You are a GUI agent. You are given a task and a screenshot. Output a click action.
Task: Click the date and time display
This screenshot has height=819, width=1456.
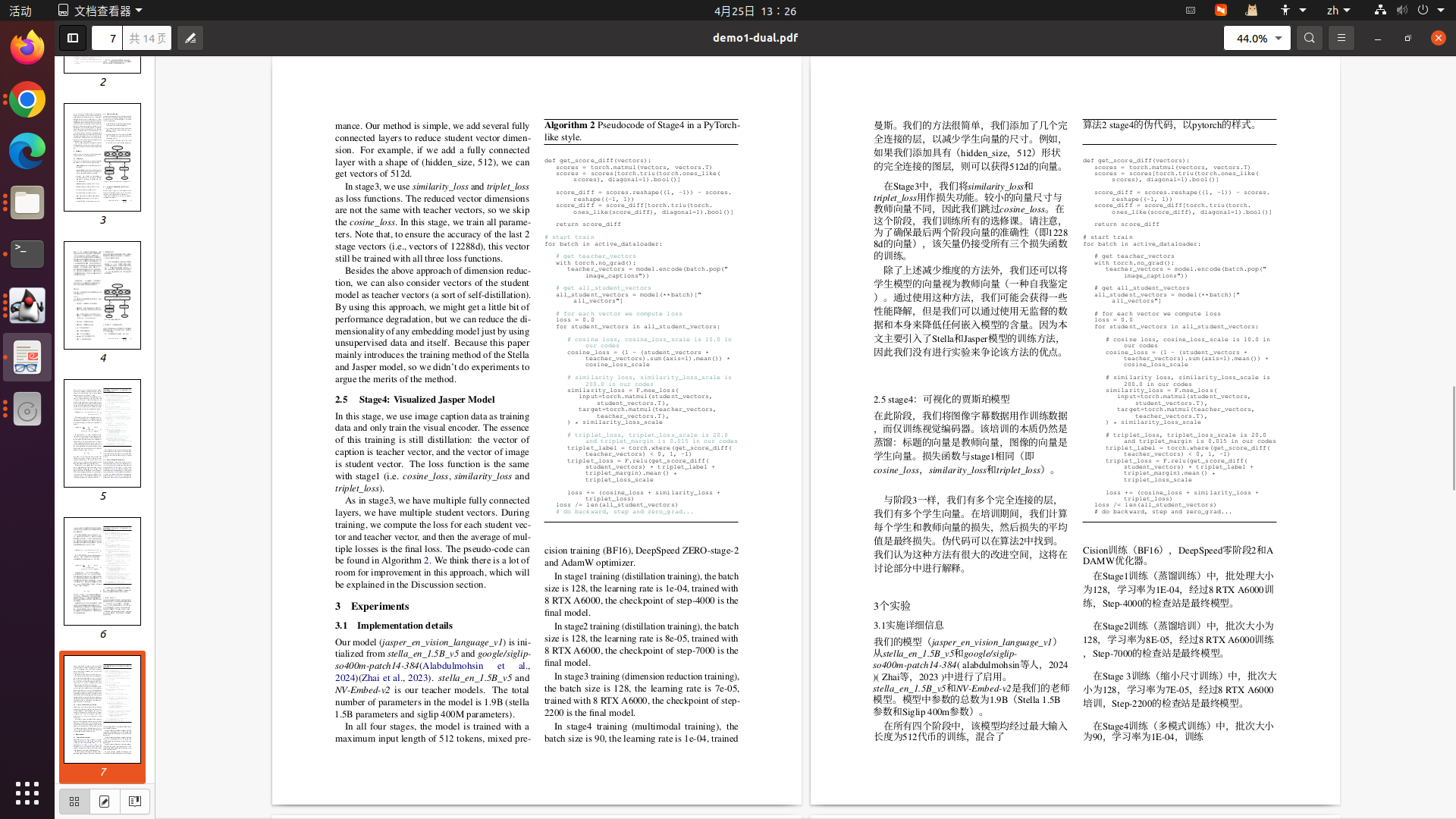(x=755, y=11)
